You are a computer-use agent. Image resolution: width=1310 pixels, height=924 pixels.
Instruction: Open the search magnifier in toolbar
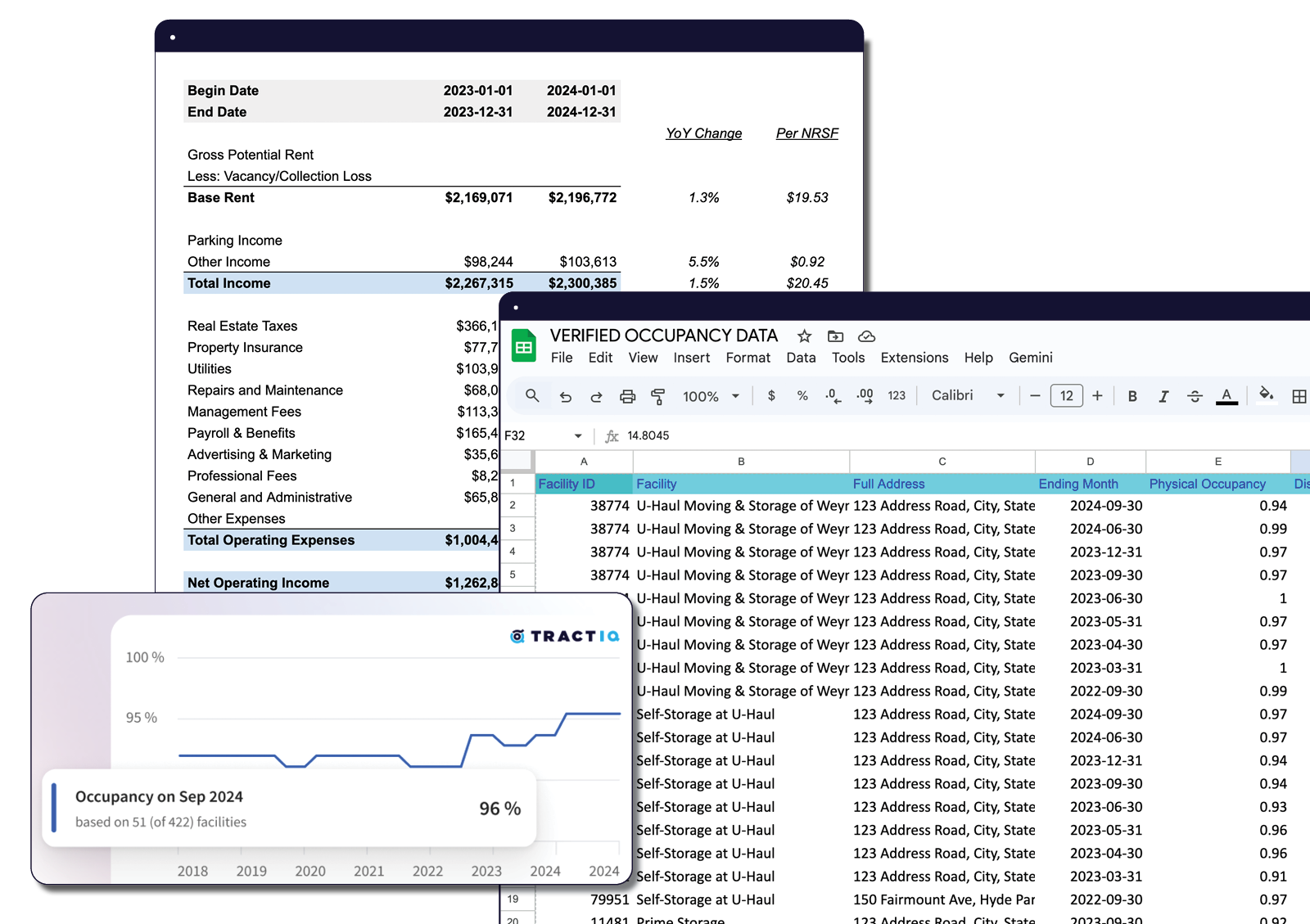(x=532, y=395)
